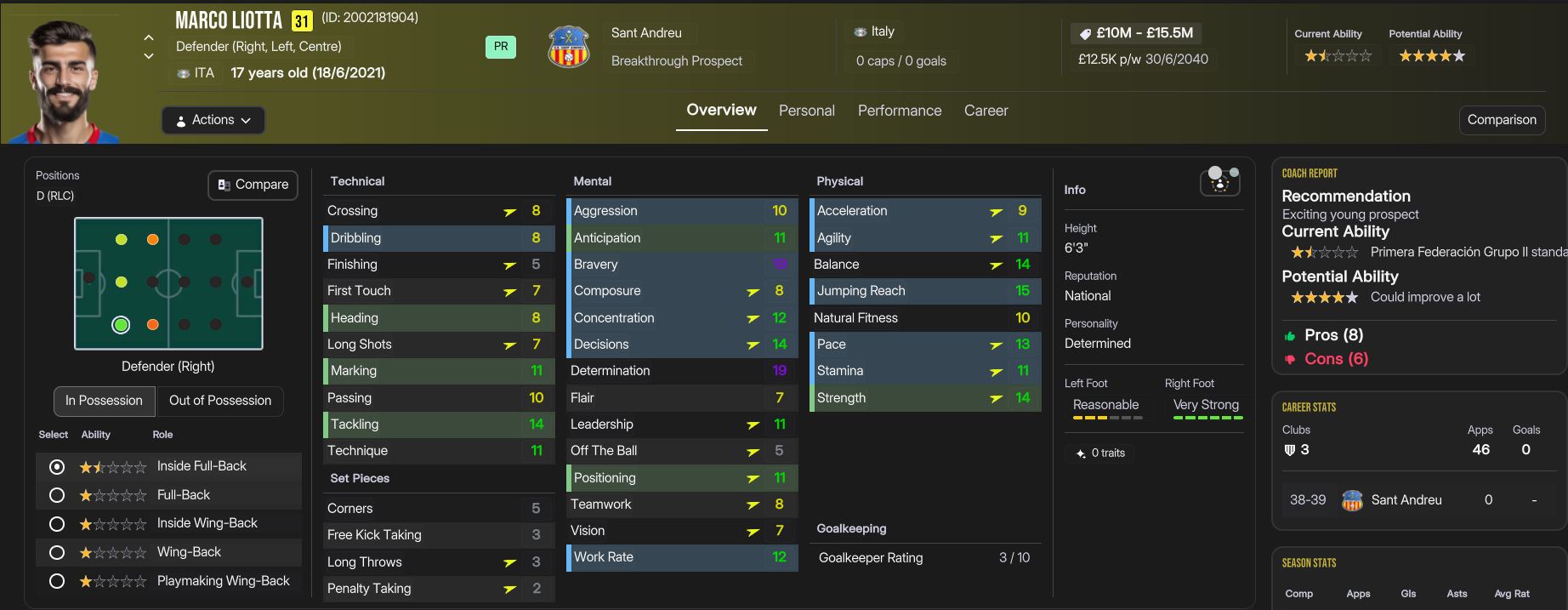Click the attribute polygon icon in Info panel
1568x610 pixels.
click(x=1220, y=180)
